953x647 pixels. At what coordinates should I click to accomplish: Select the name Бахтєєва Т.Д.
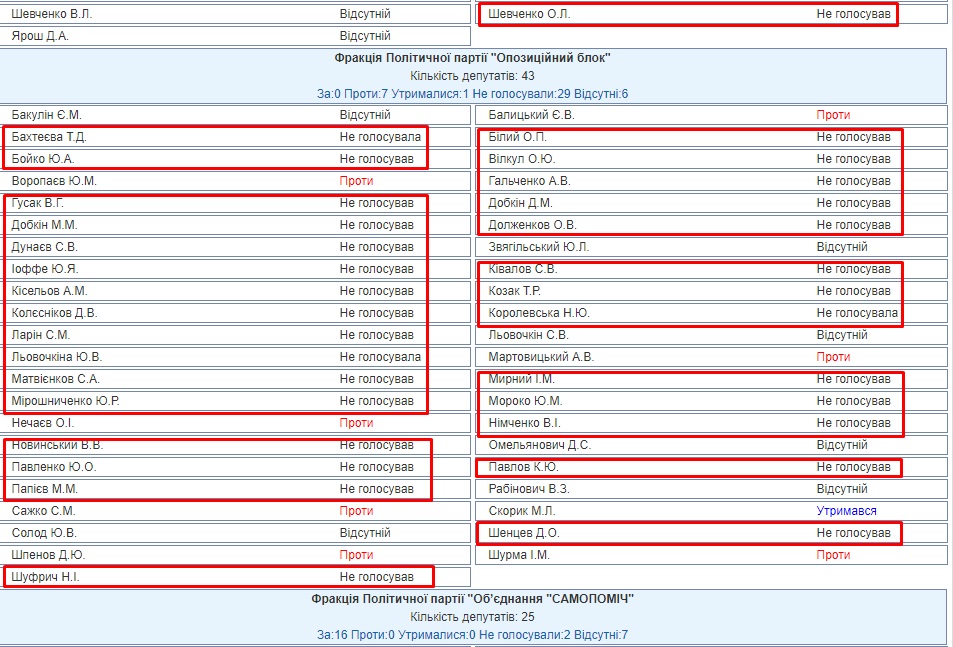coord(50,137)
